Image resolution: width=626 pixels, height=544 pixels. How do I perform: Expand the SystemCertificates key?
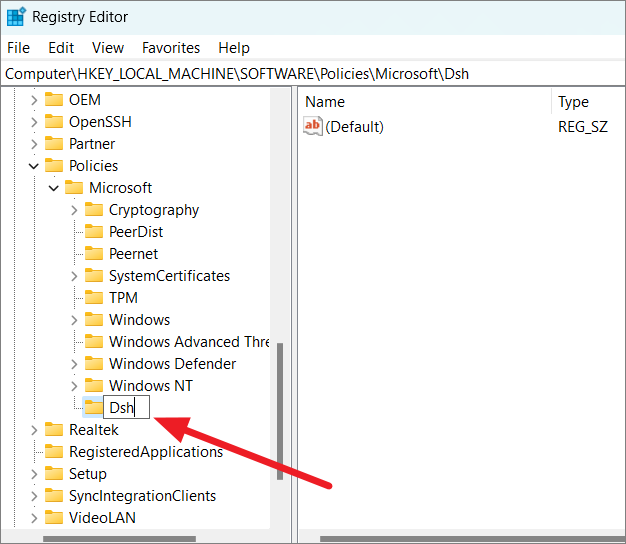74,276
